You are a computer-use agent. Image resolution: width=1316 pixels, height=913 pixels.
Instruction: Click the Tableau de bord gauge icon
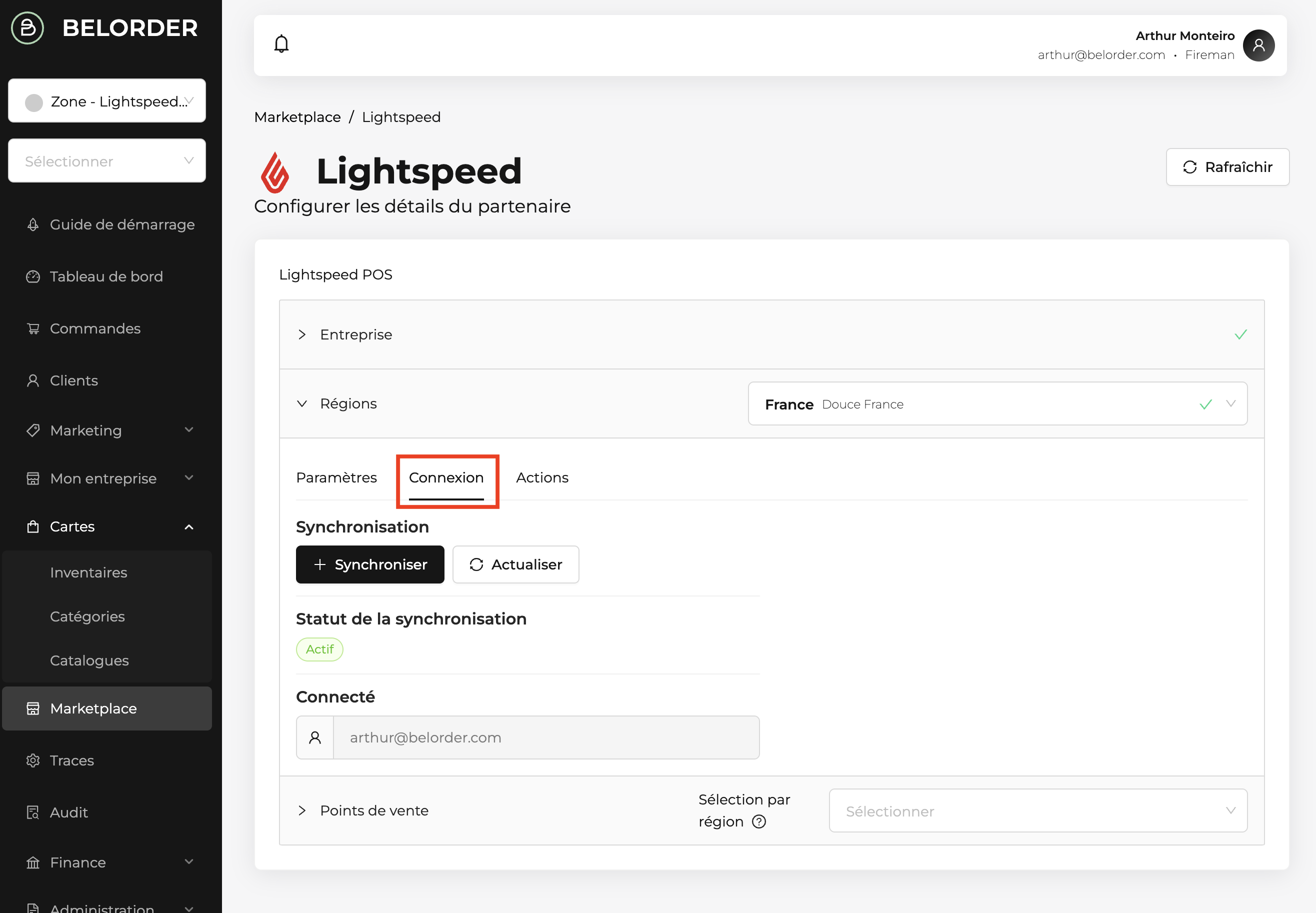tap(33, 277)
